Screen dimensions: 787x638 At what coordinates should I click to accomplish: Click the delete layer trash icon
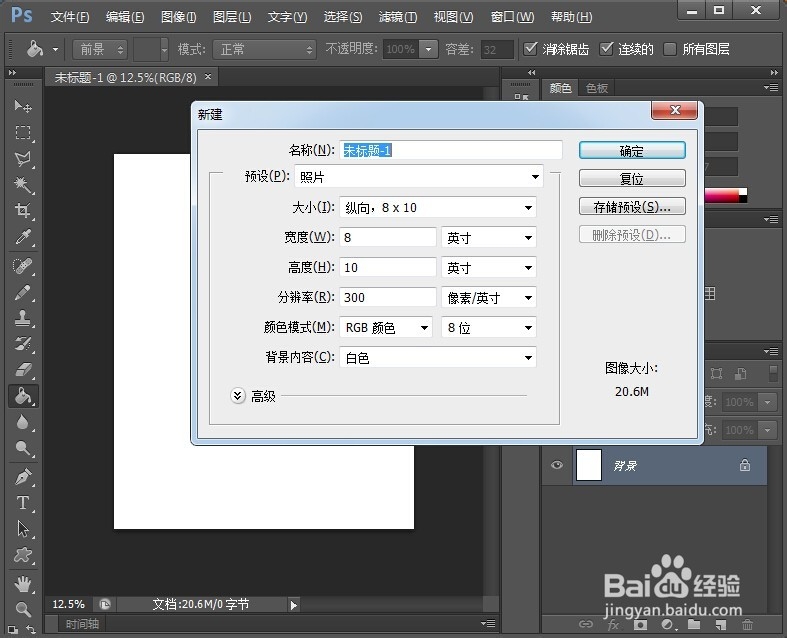(x=747, y=624)
